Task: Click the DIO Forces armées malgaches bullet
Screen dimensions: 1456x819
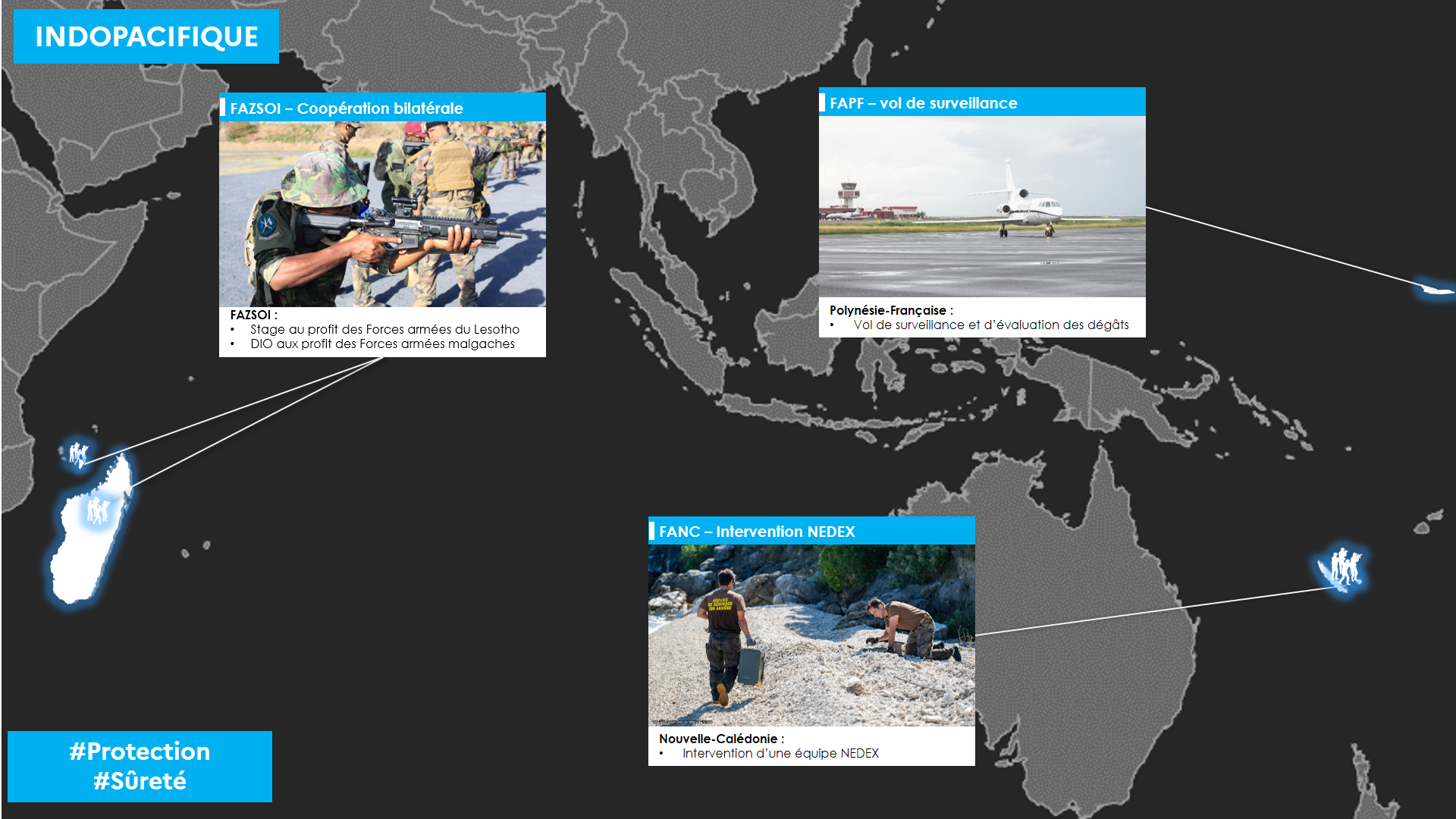Action: (382, 344)
